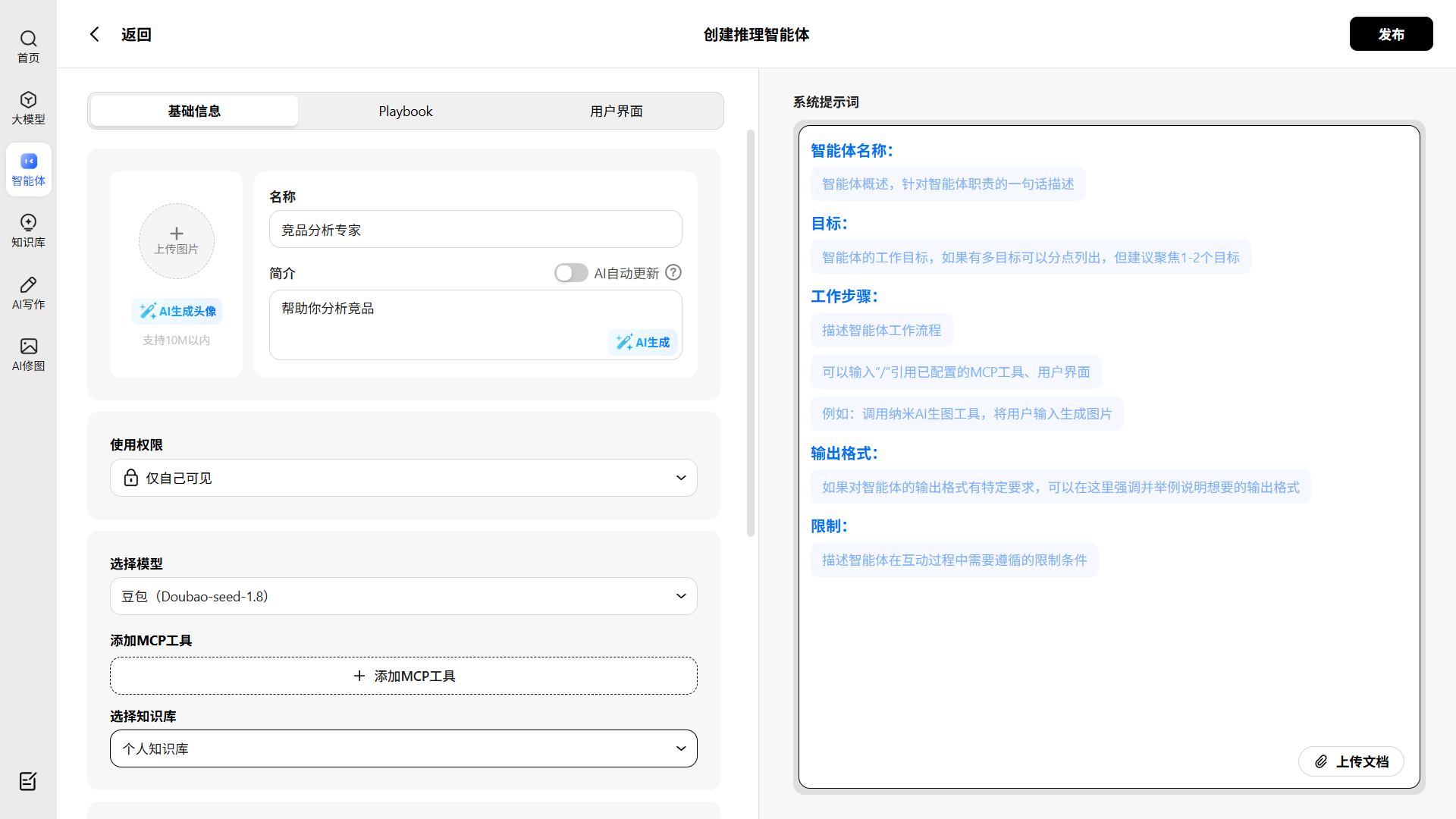This screenshot has height=819, width=1456.
Task: Click the 名称 input field
Action: pos(475,230)
